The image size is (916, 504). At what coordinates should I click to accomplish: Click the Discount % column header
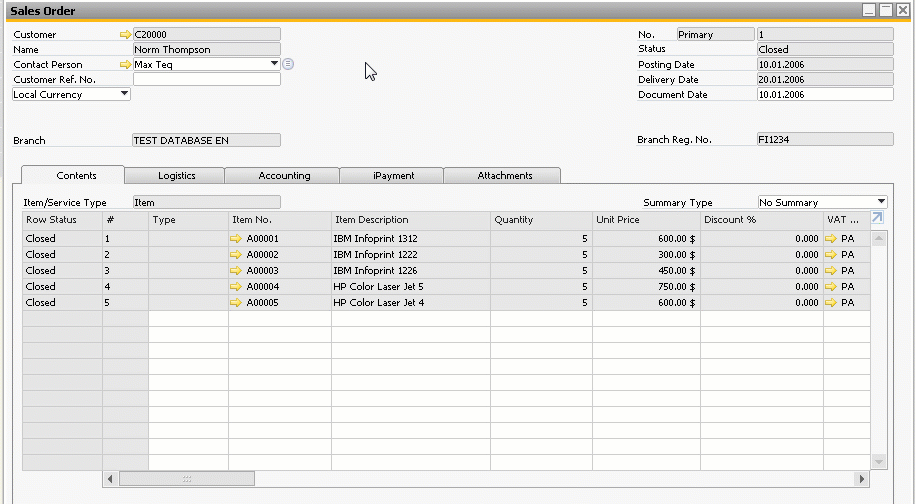[762, 220]
